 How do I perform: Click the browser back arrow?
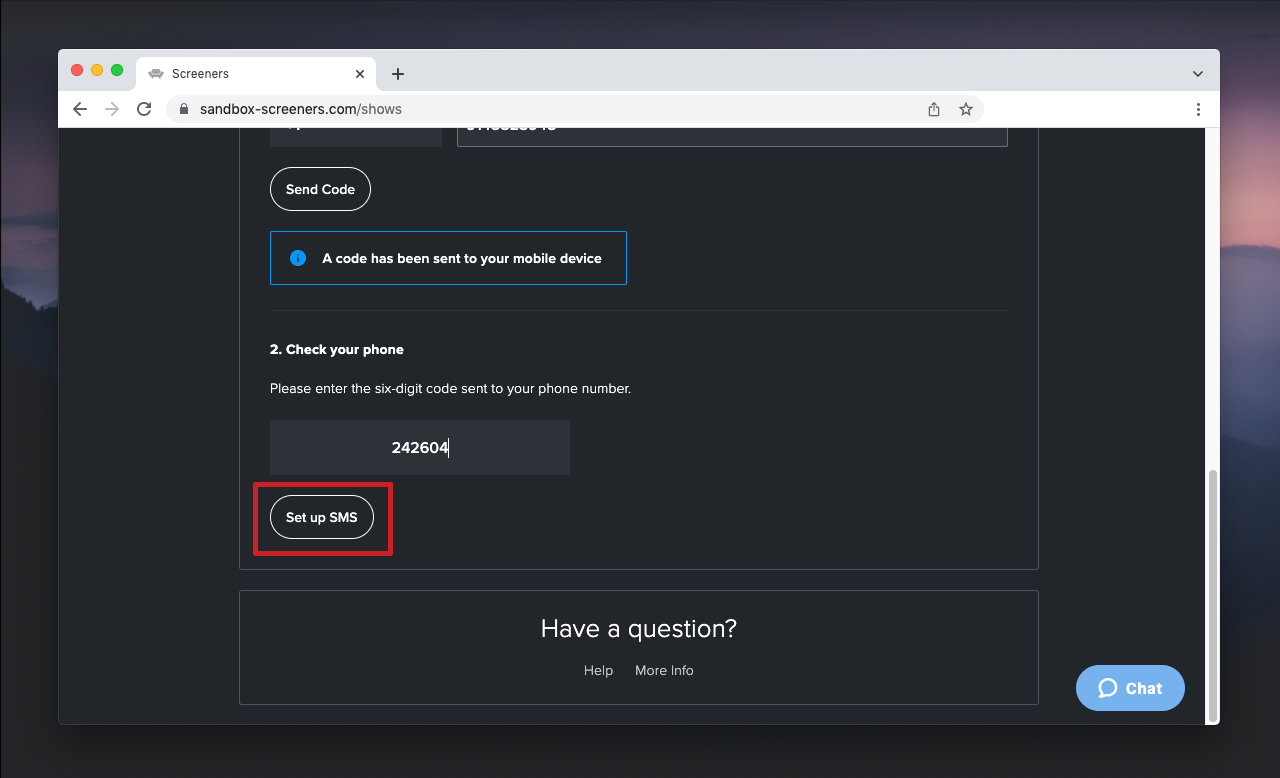[80, 109]
